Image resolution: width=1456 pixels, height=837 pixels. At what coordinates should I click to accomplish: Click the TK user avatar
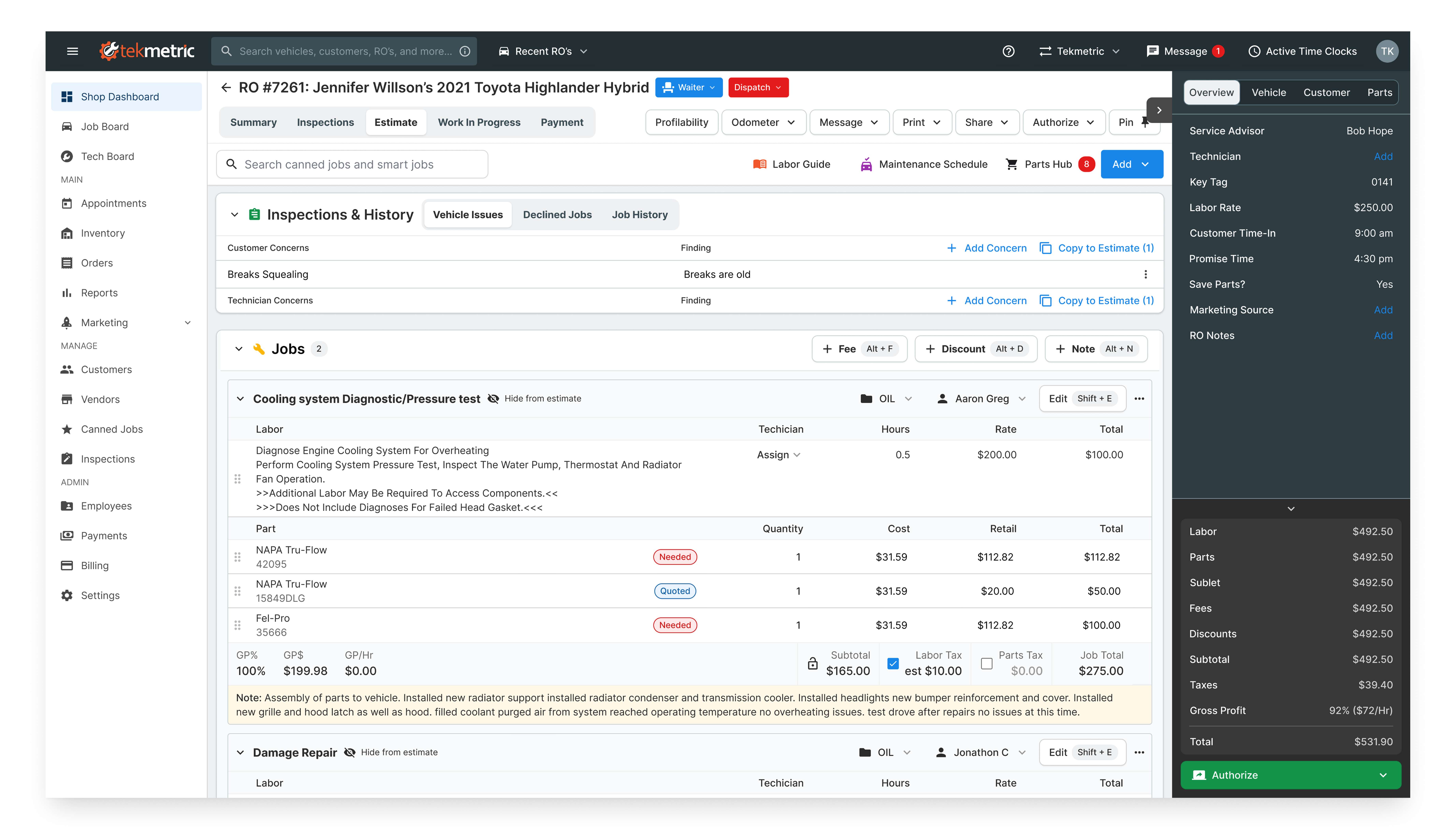(x=1387, y=51)
